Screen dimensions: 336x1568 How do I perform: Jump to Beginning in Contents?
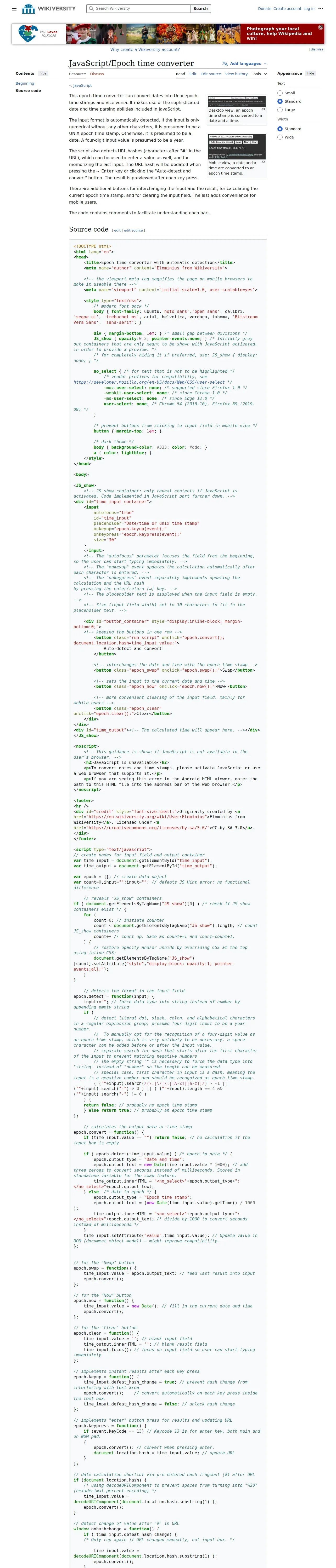tap(25, 83)
